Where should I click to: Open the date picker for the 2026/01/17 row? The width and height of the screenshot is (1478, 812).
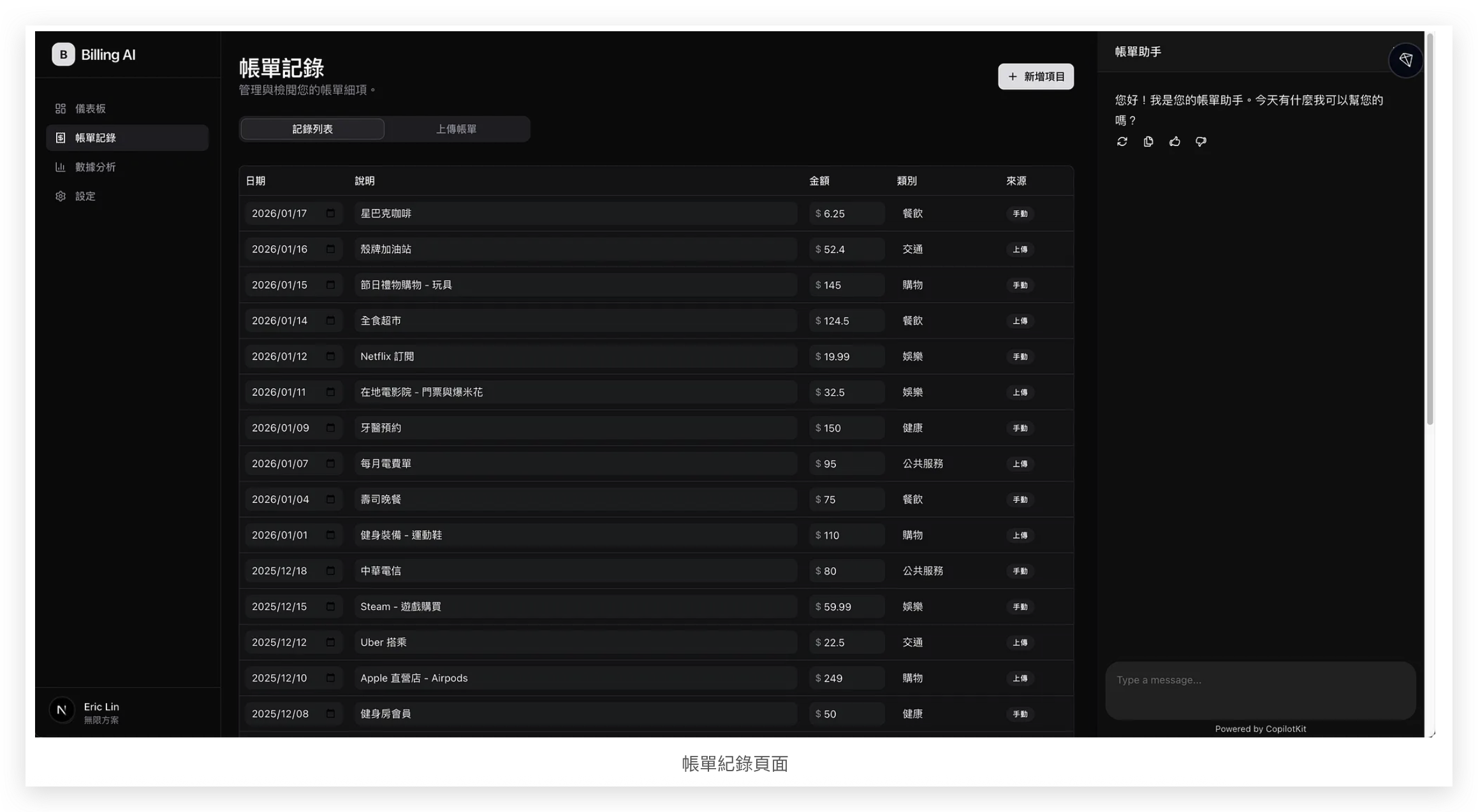[x=330, y=214]
